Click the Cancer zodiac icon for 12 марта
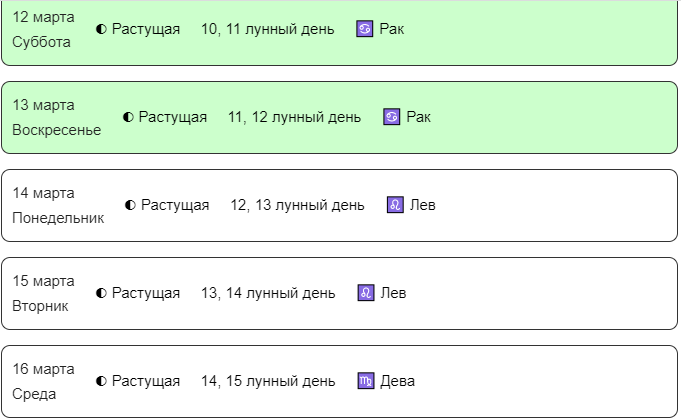 [365, 29]
